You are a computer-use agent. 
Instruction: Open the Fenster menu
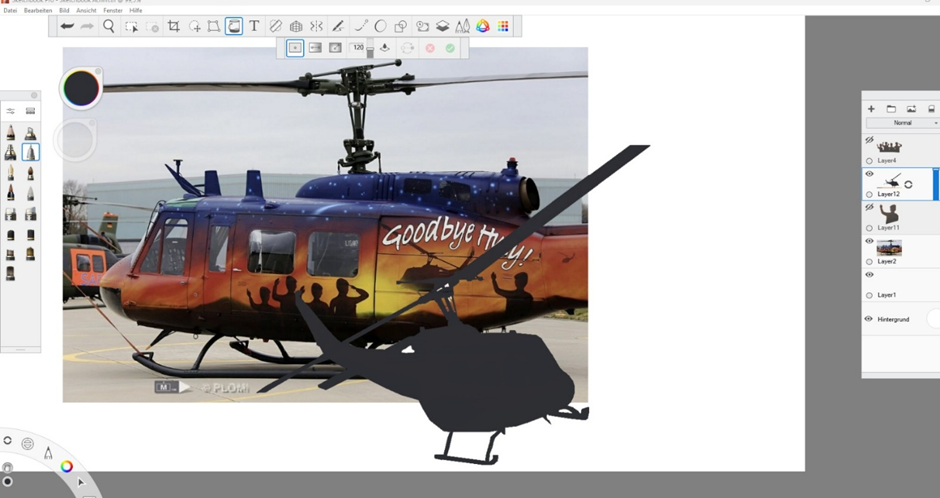[113, 10]
